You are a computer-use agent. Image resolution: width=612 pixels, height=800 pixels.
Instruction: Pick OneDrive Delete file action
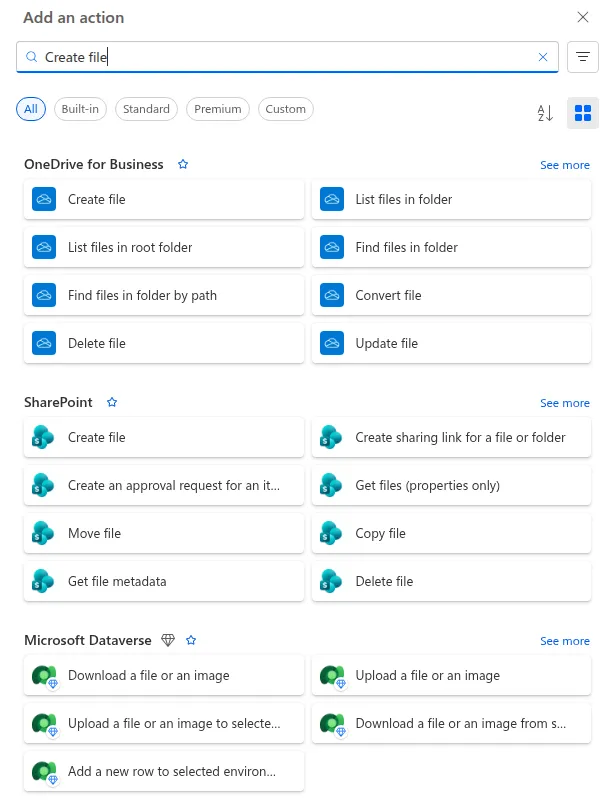coord(164,343)
